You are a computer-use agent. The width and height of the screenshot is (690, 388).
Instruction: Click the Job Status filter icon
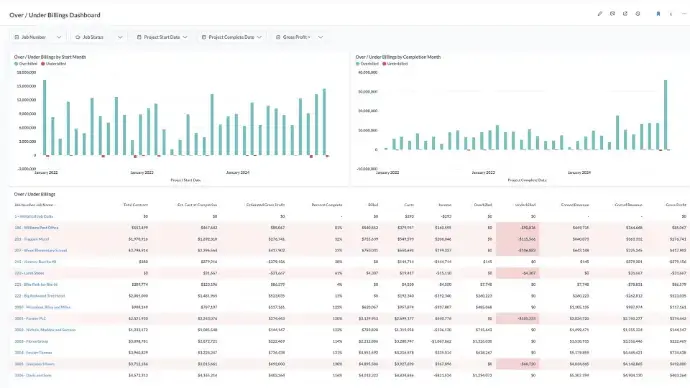click(78, 37)
